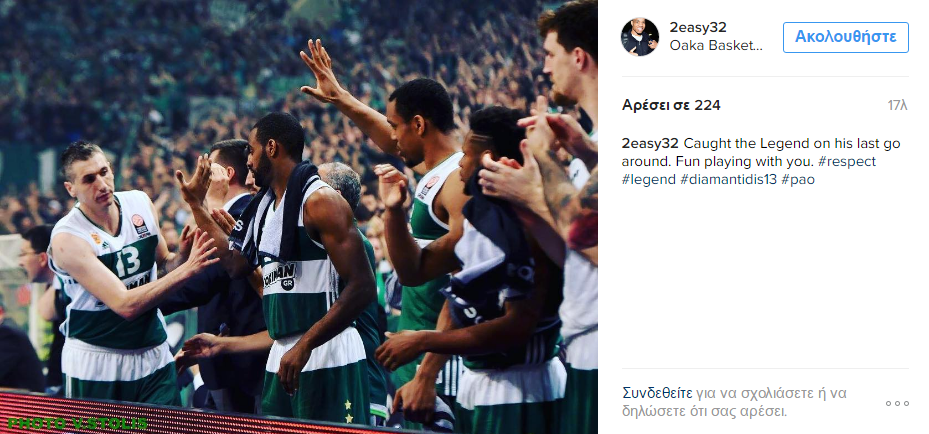View the 224 likes count

pos(671,105)
